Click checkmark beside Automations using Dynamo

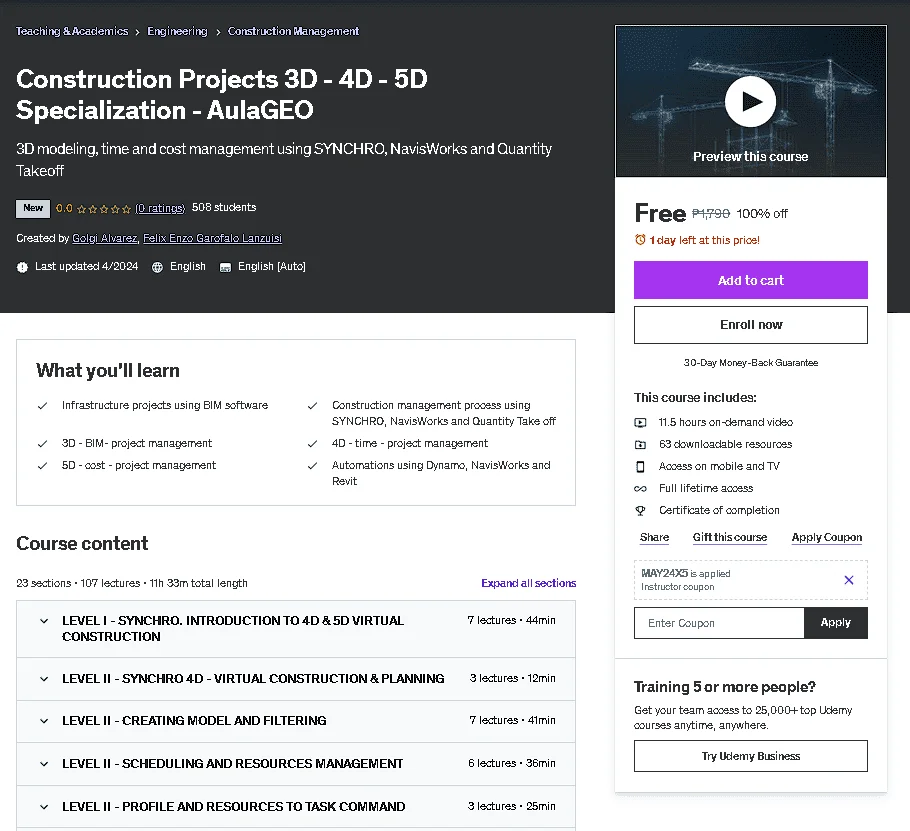tap(312, 466)
